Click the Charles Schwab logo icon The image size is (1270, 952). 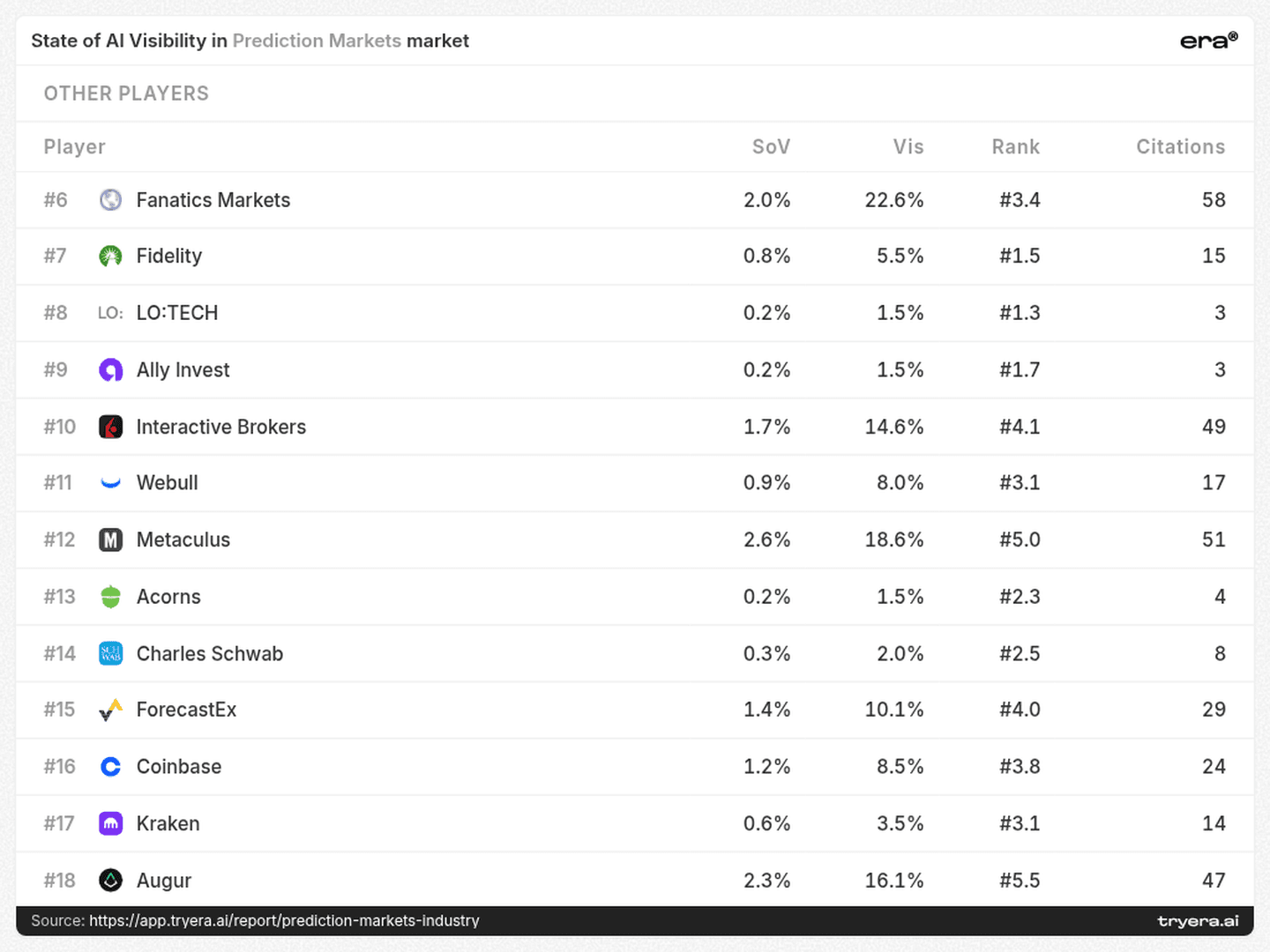pos(110,653)
